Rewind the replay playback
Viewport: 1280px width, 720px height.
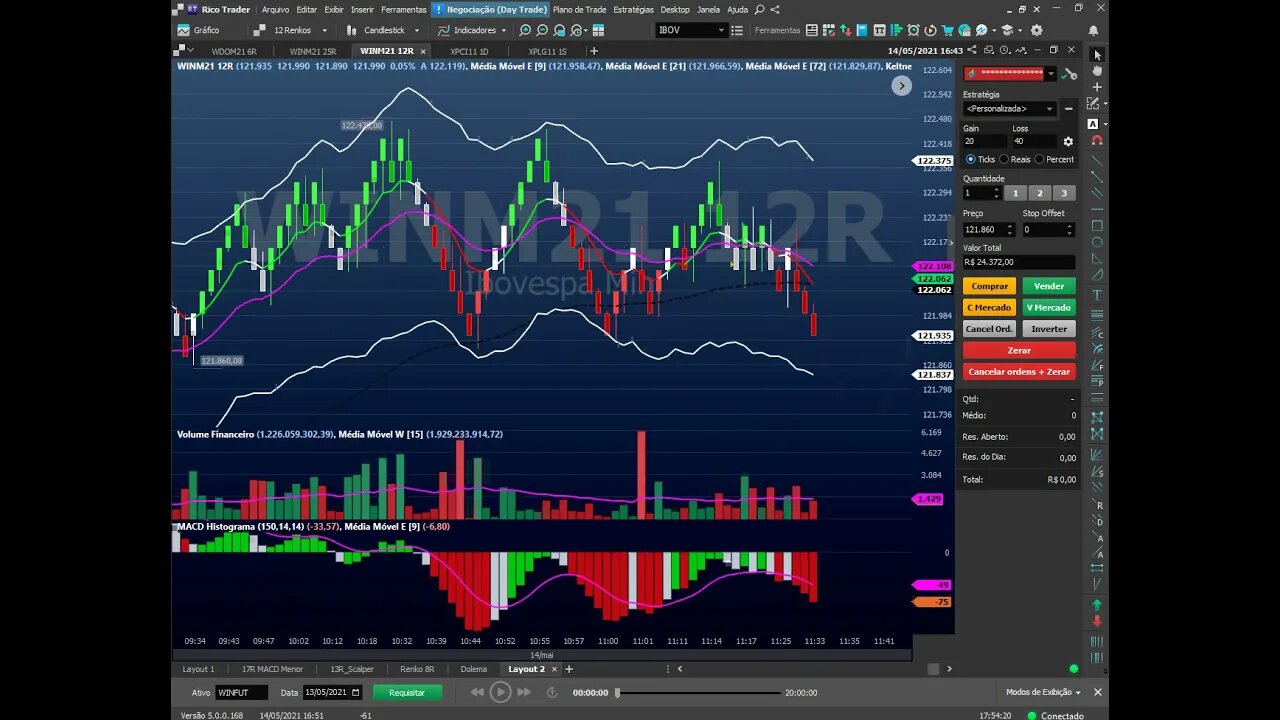pos(477,692)
